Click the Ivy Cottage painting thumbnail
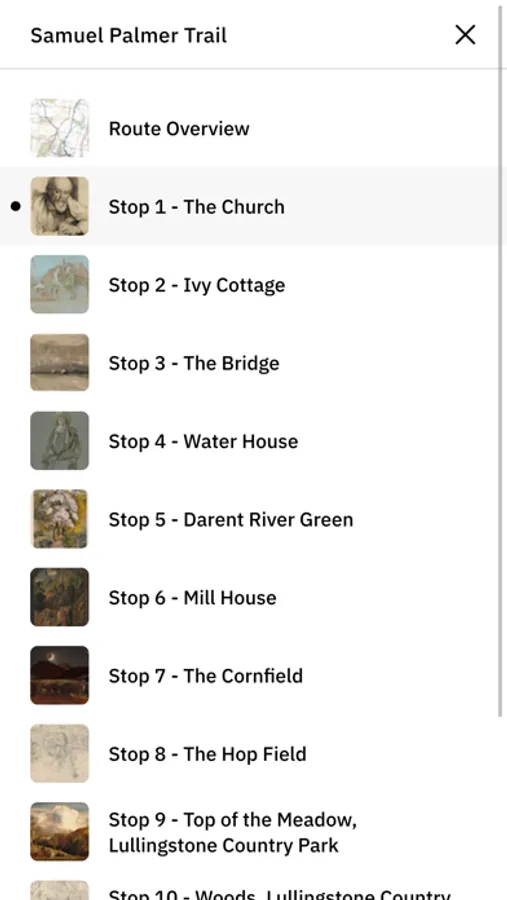The width and height of the screenshot is (507, 900). tap(60, 284)
